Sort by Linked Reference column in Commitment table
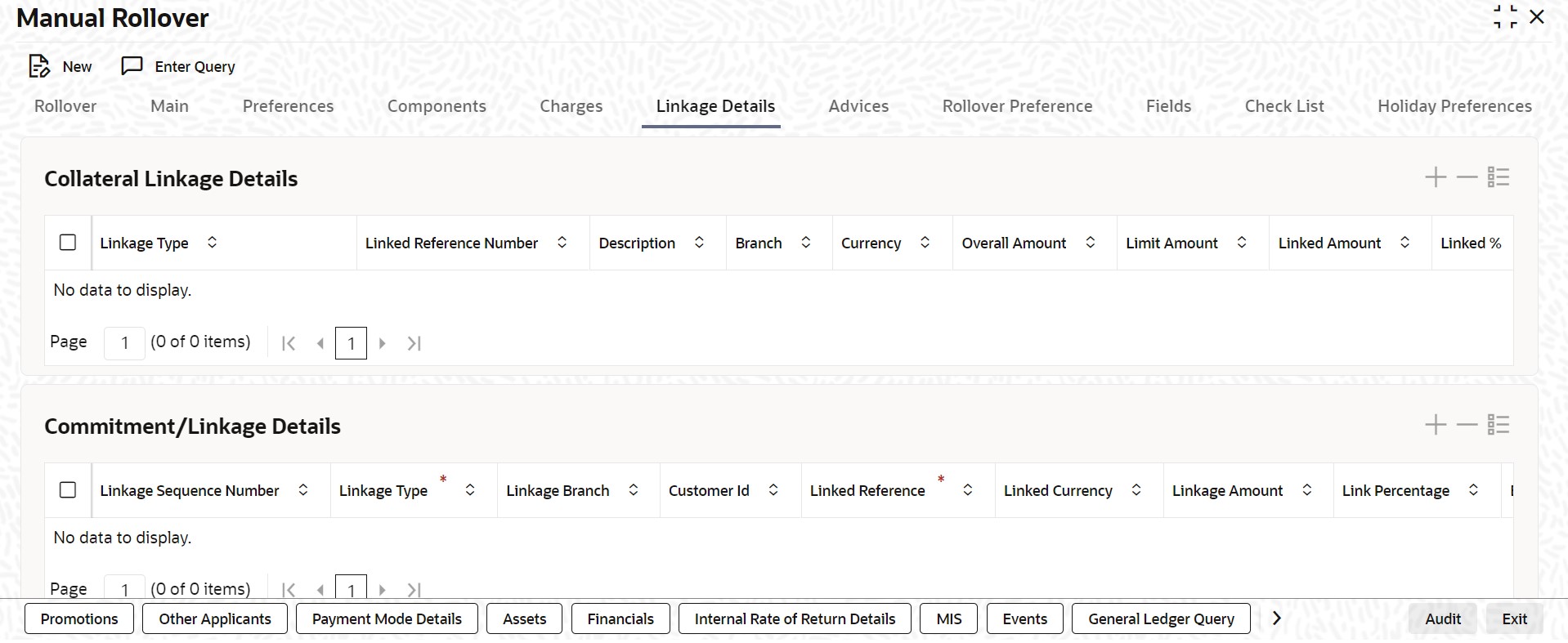The height and width of the screenshot is (643, 1568). pos(967,490)
